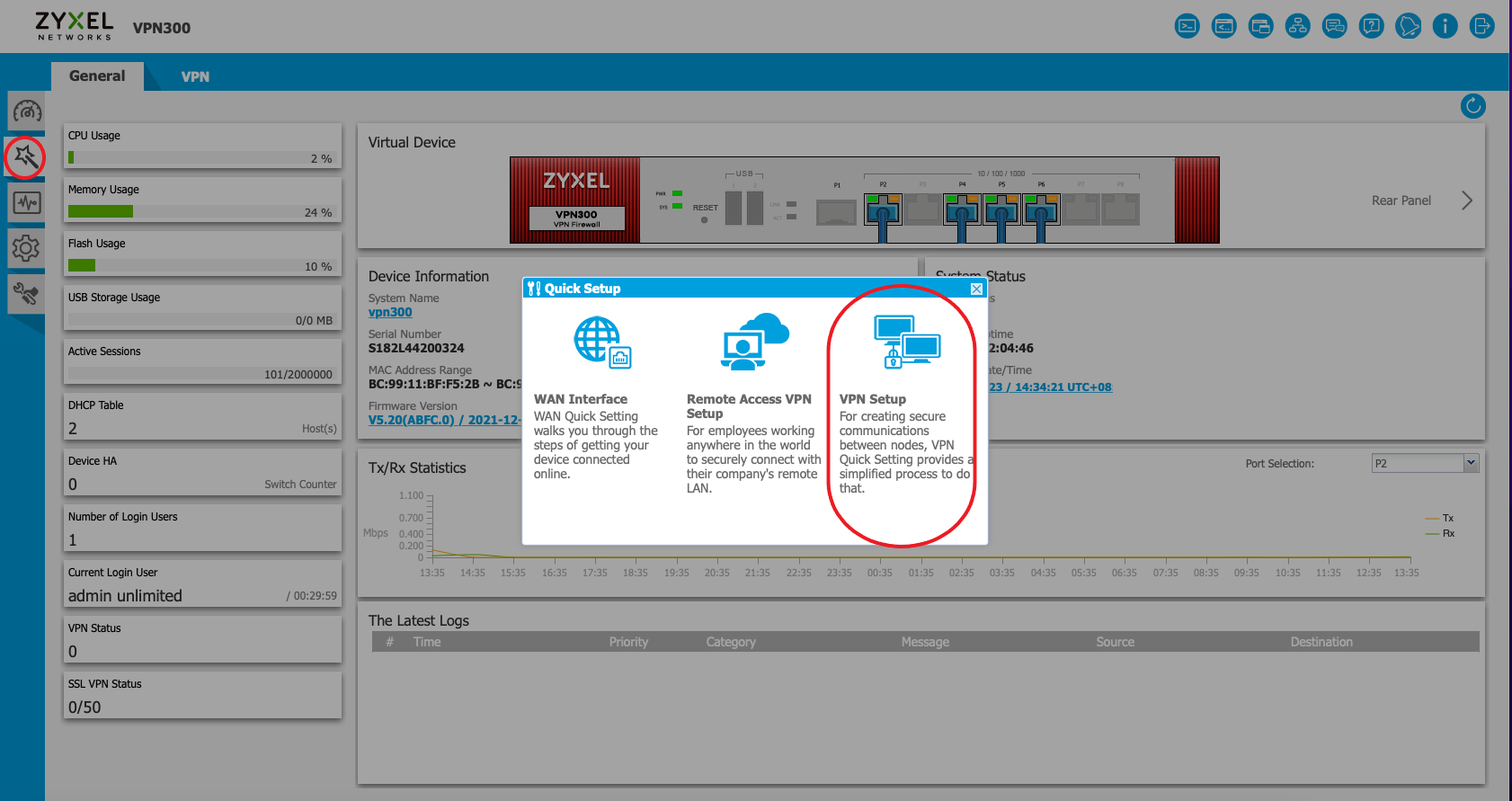Screen dimensions: 1512x801
Task: Sort logs by the Category column
Action: pyautogui.click(x=731, y=642)
